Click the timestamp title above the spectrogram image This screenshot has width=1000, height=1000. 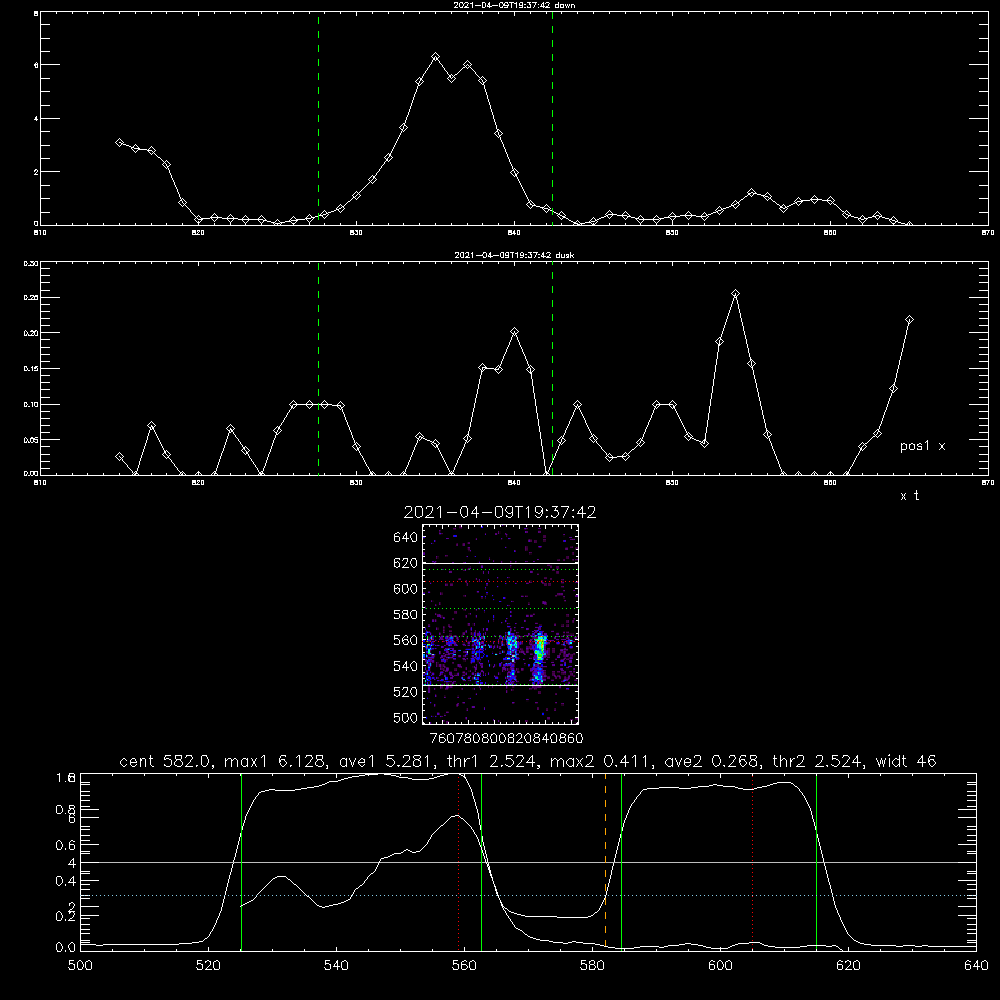500,512
